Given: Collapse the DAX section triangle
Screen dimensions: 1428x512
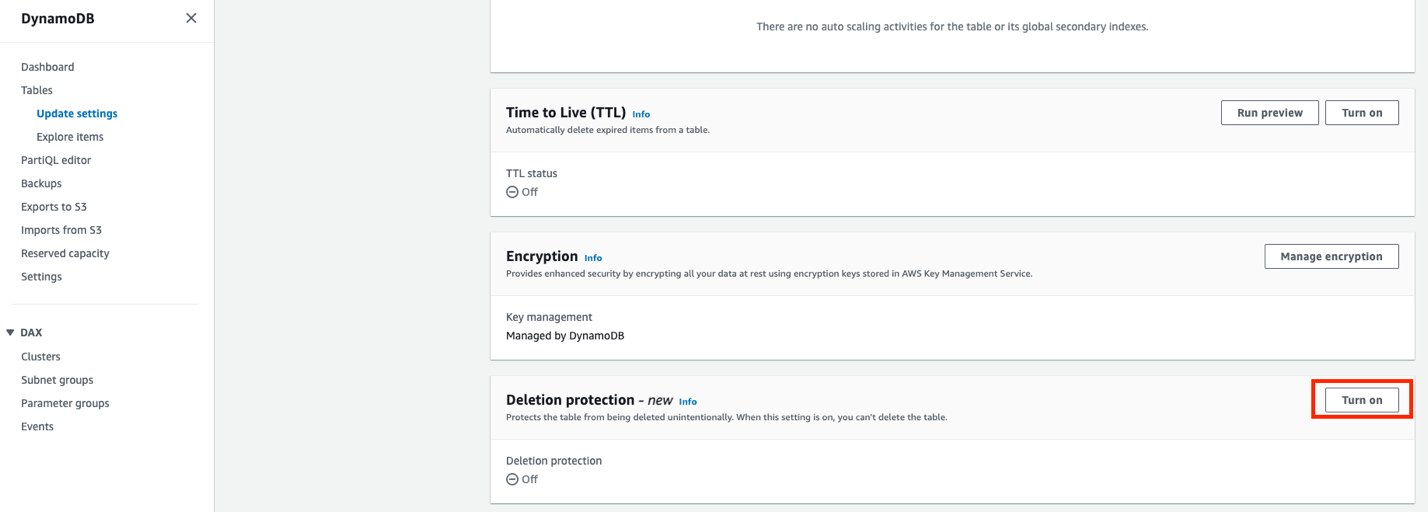Looking at the screenshot, I should point(10,333).
